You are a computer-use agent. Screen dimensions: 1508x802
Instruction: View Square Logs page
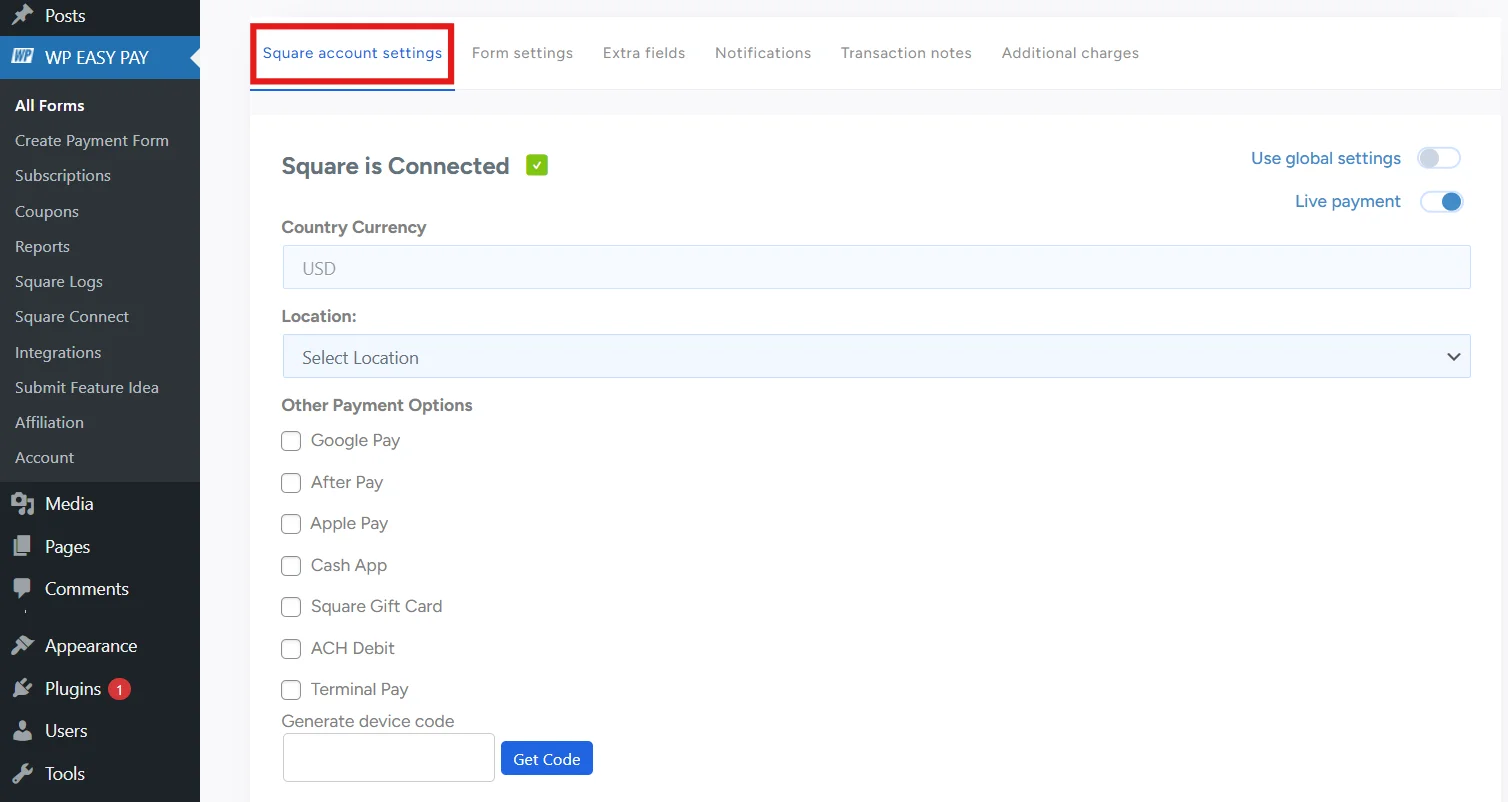point(59,281)
